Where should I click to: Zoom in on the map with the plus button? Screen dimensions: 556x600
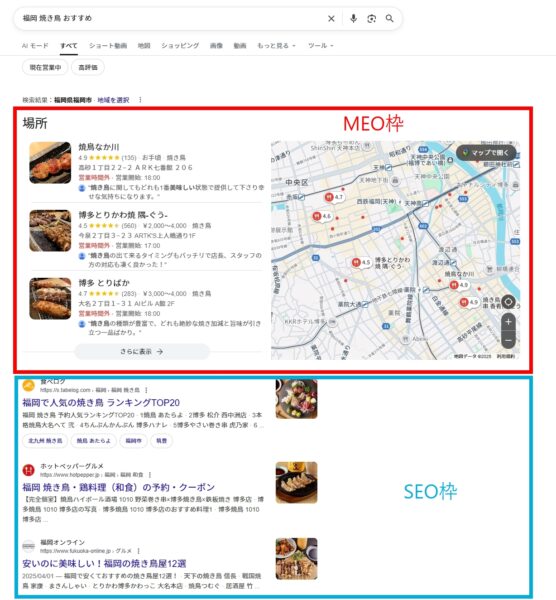508,322
